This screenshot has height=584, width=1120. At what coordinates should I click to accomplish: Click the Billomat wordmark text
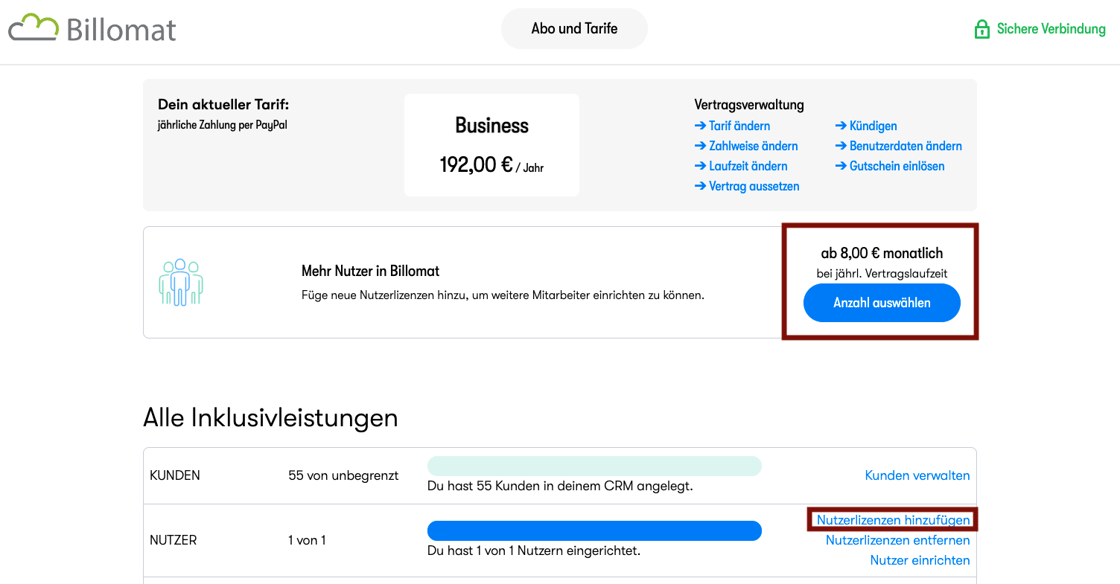121,30
